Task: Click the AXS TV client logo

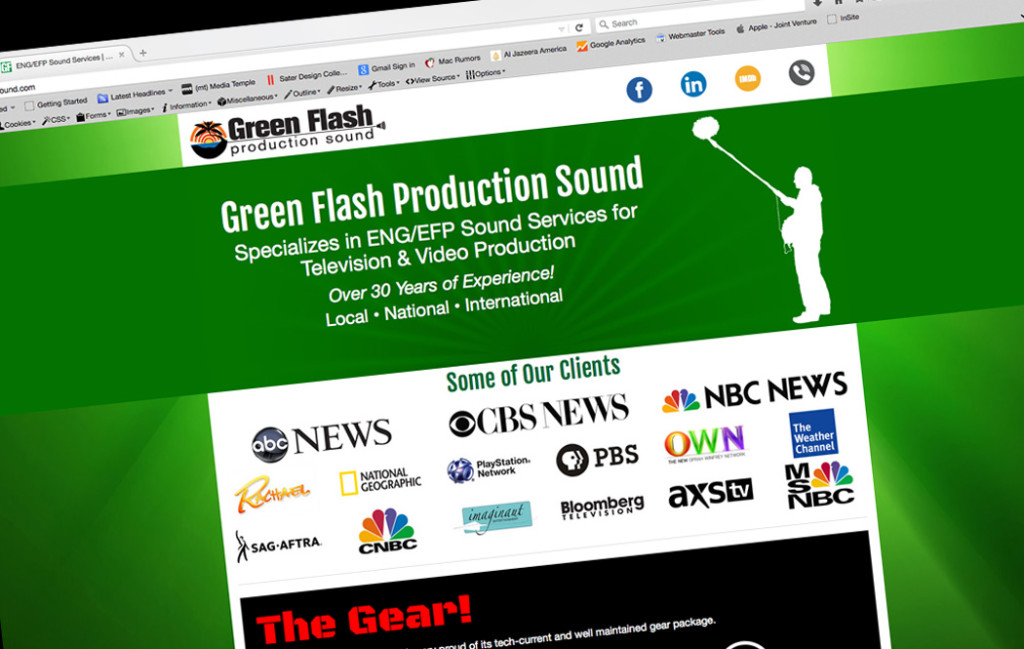Action: (711, 494)
